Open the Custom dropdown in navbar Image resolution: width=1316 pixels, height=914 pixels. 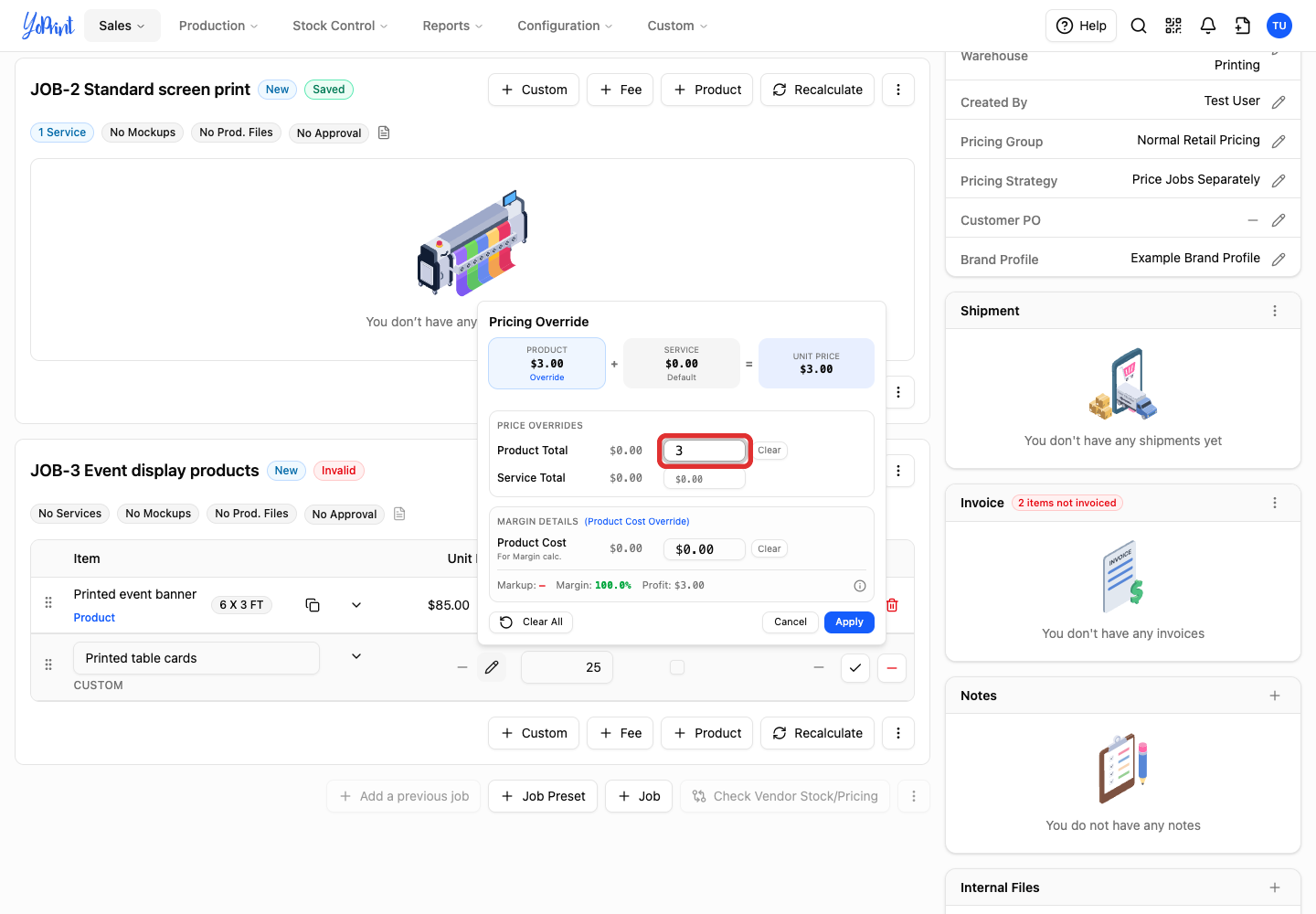(677, 26)
